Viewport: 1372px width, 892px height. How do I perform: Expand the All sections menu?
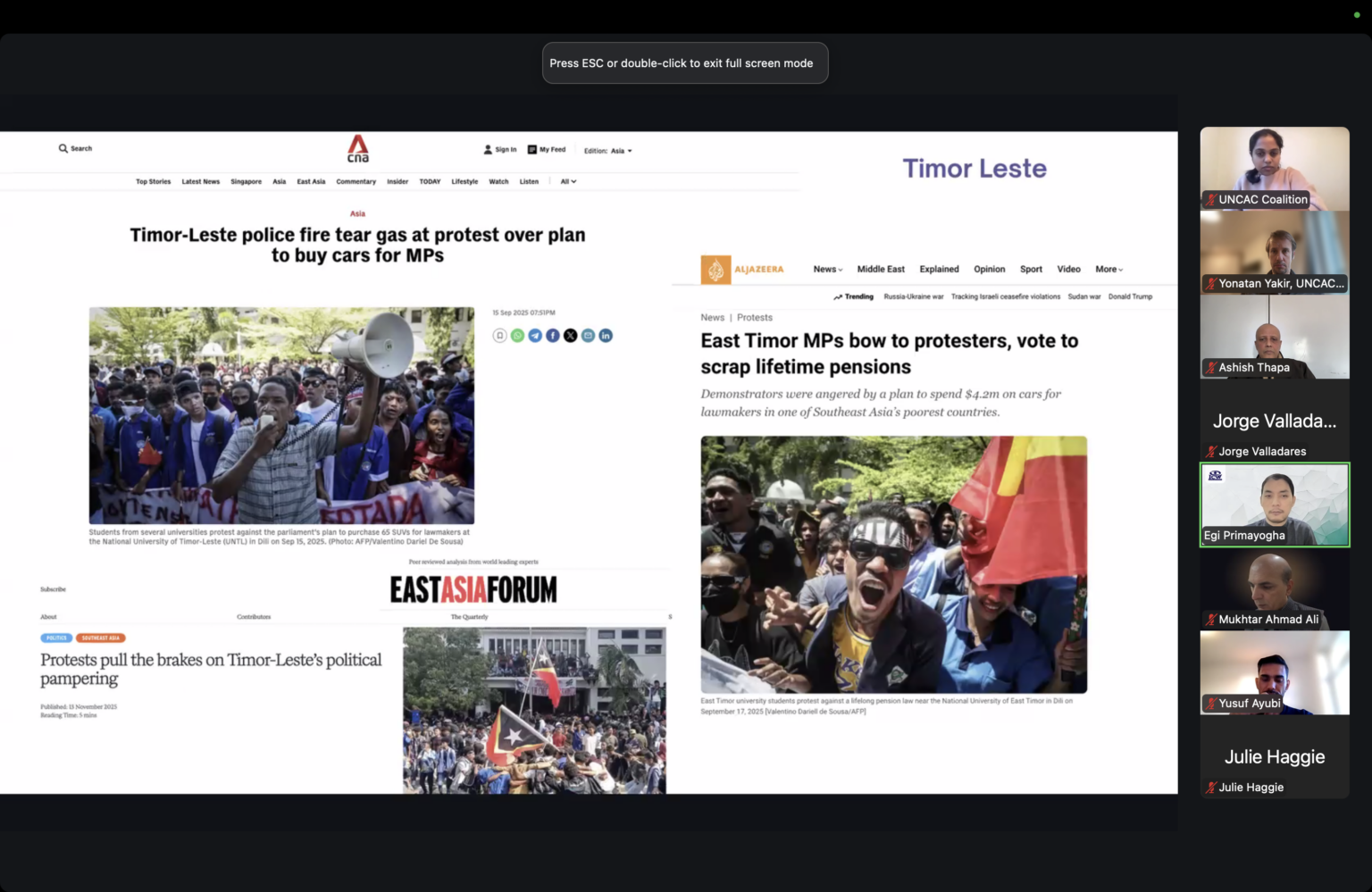click(568, 181)
